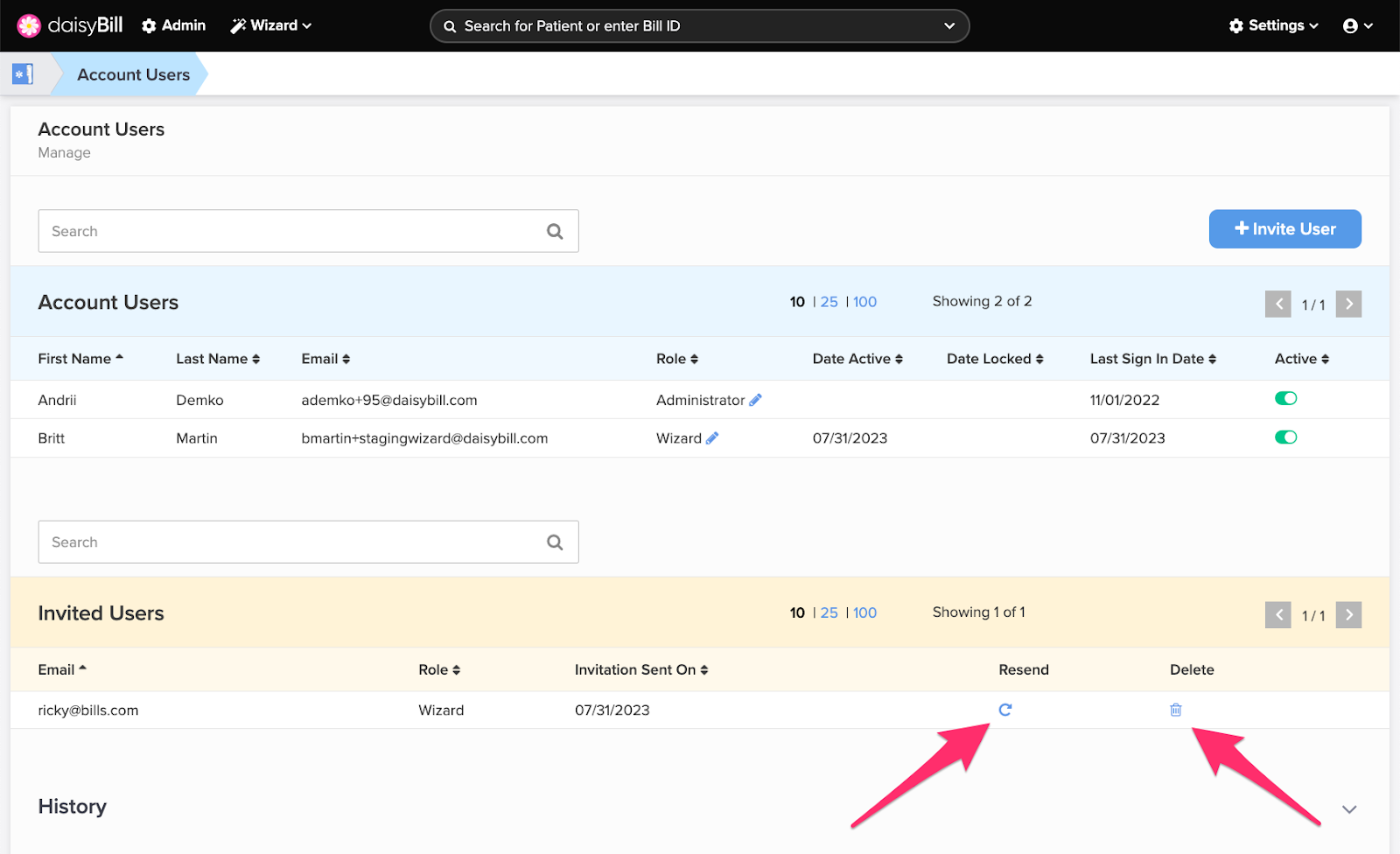The image size is (1400, 854).
Task: Open the Settings dropdown
Action: pos(1273,25)
